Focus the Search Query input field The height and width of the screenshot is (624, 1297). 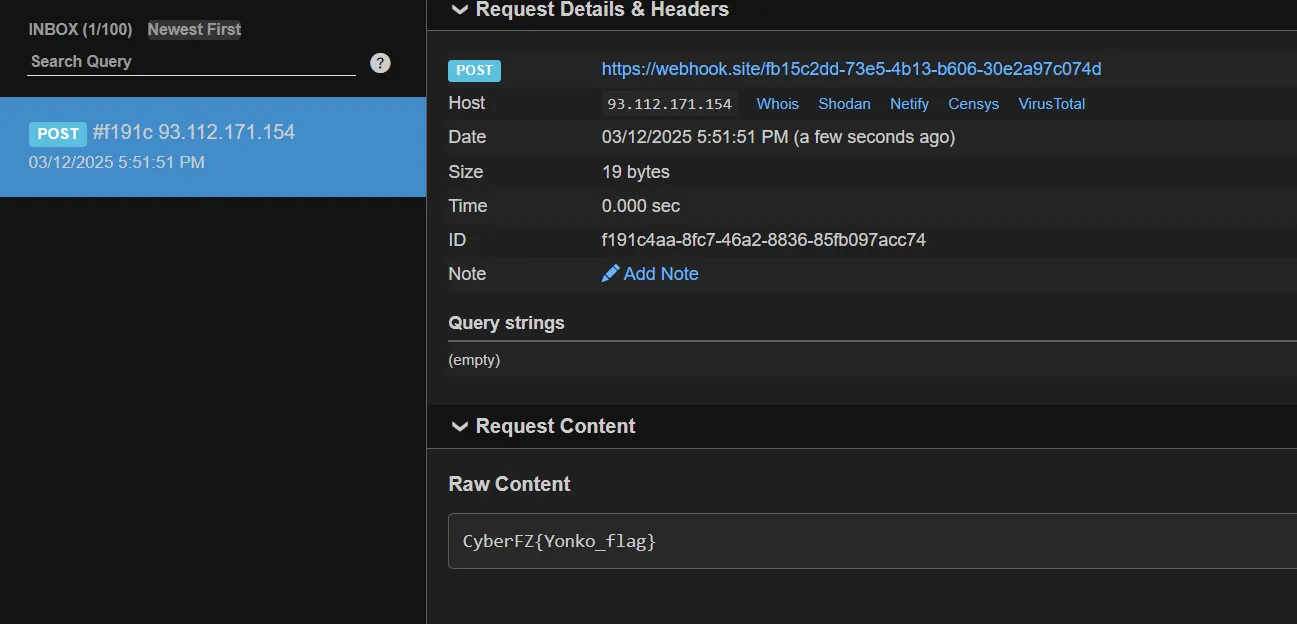point(190,62)
